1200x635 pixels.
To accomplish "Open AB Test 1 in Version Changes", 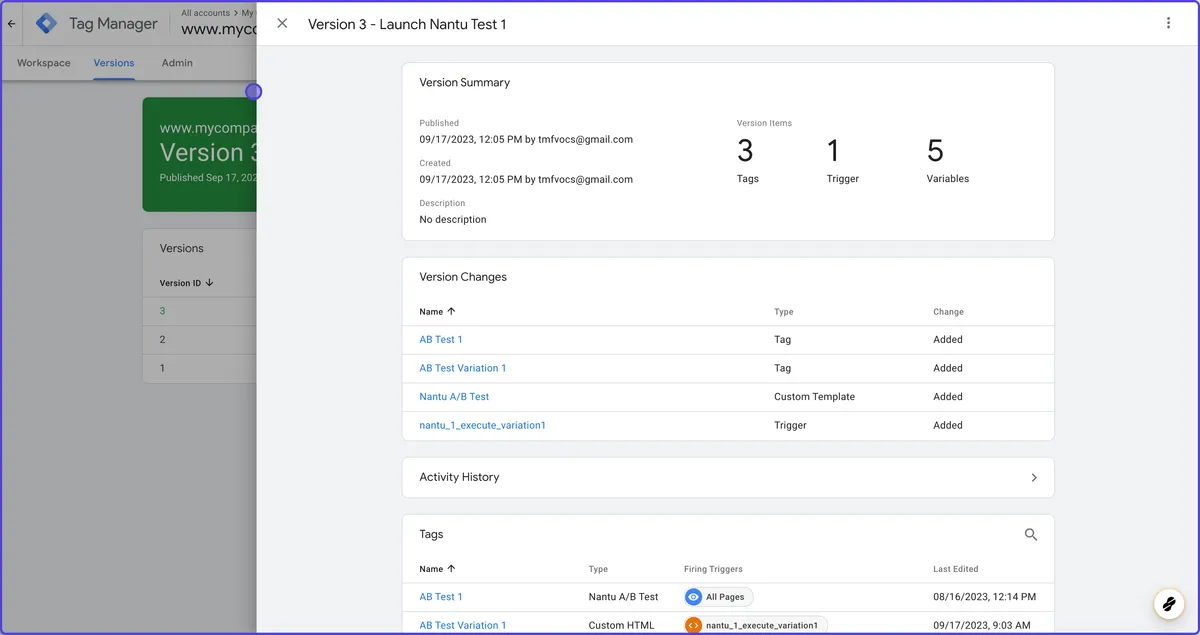I will 441,340.
